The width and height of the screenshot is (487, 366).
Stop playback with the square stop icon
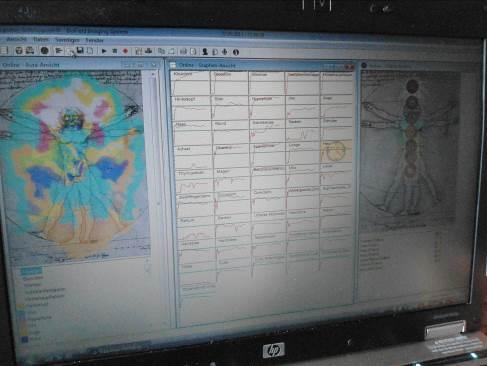(x=115, y=51)
